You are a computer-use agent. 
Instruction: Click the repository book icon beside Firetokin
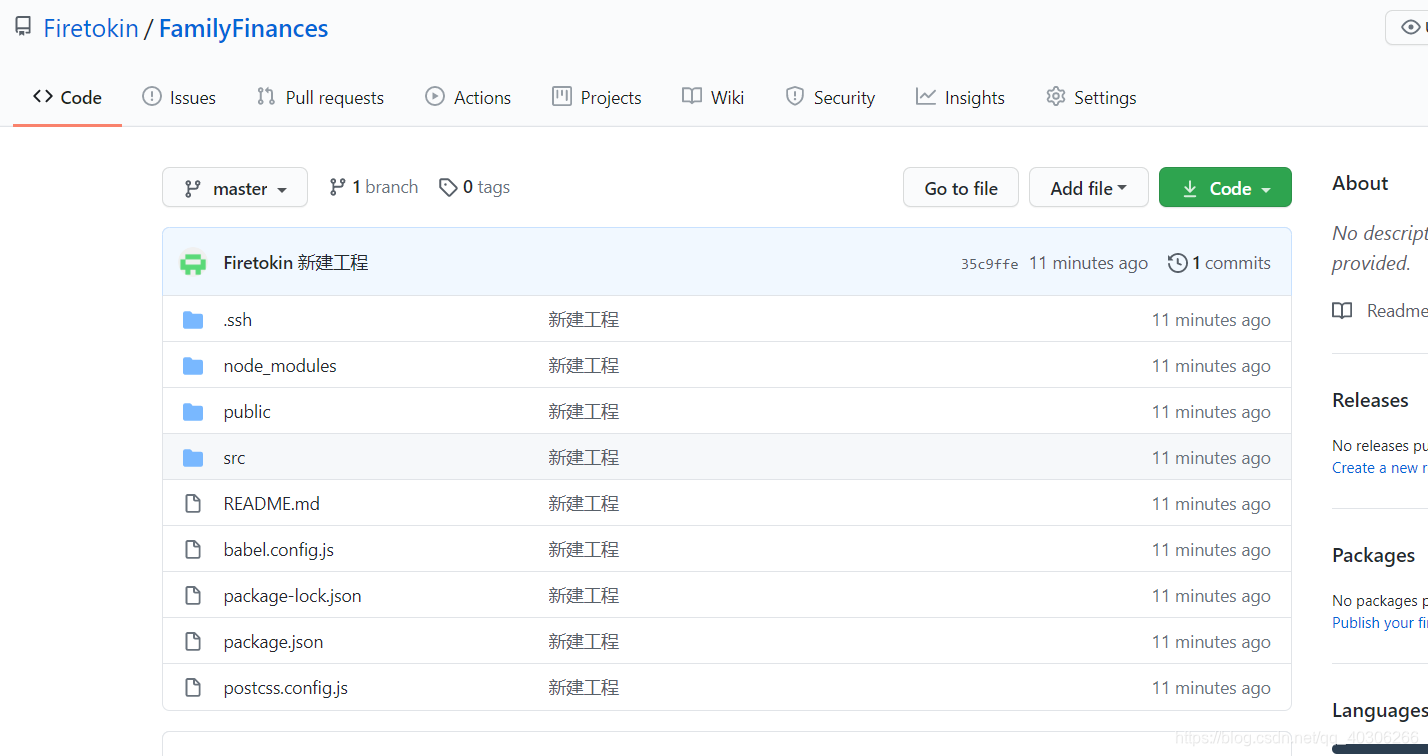click(23, 28)
